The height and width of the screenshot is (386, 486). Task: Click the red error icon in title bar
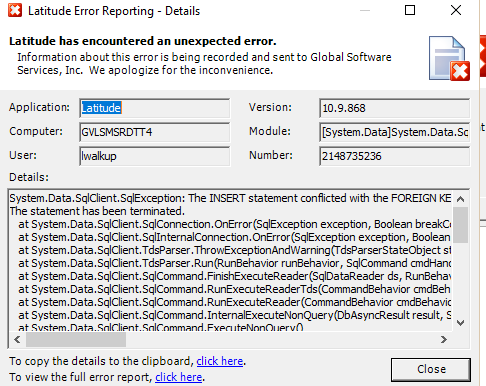[x=15, y=10]
